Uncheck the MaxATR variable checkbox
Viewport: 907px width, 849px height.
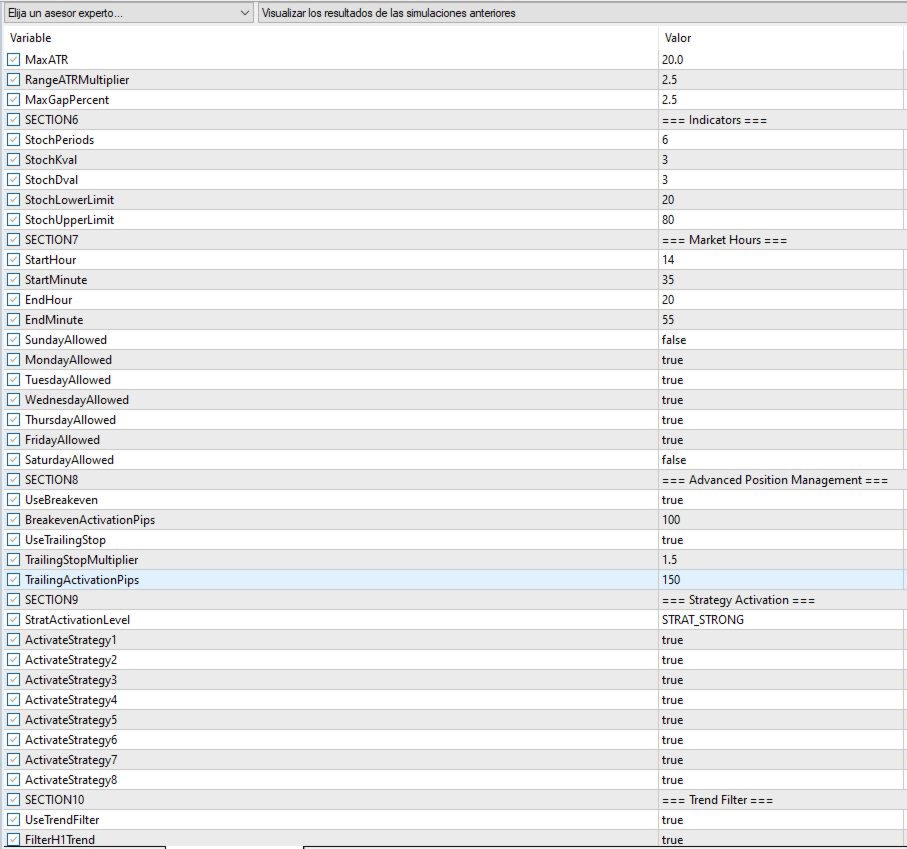pyautogui.click(x=13, y=60)
